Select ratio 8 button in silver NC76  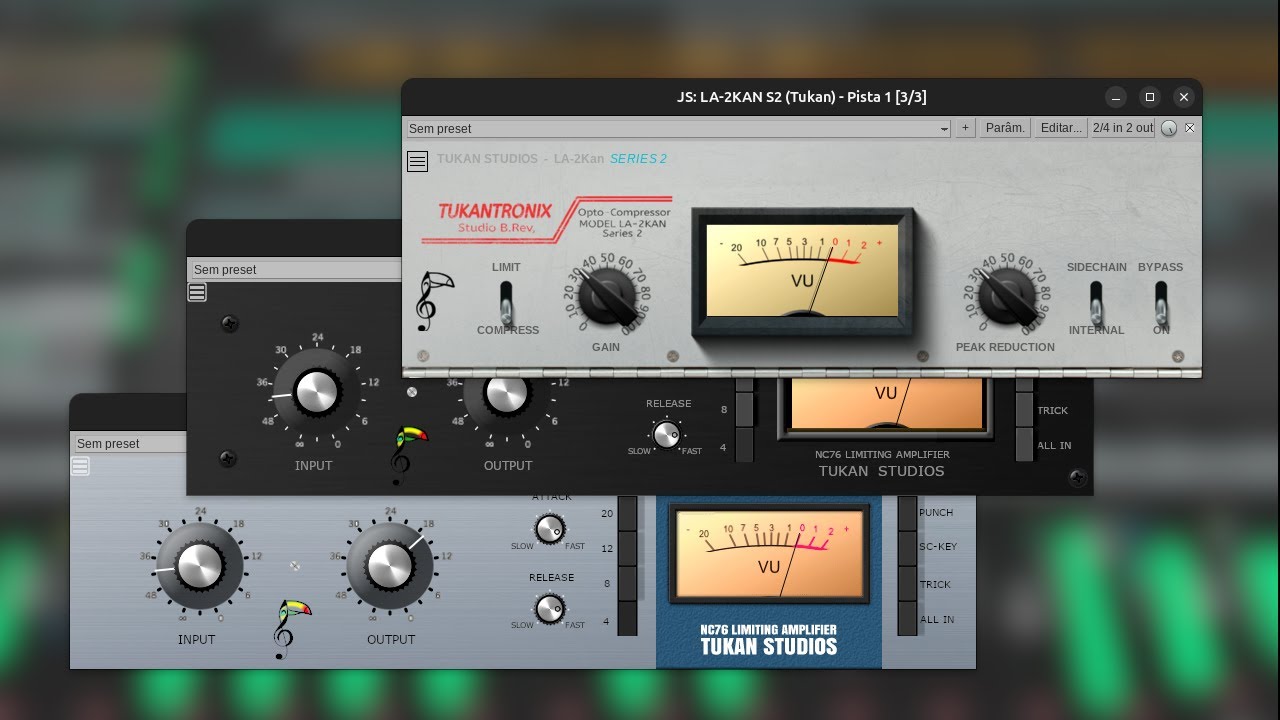(627, 584)
